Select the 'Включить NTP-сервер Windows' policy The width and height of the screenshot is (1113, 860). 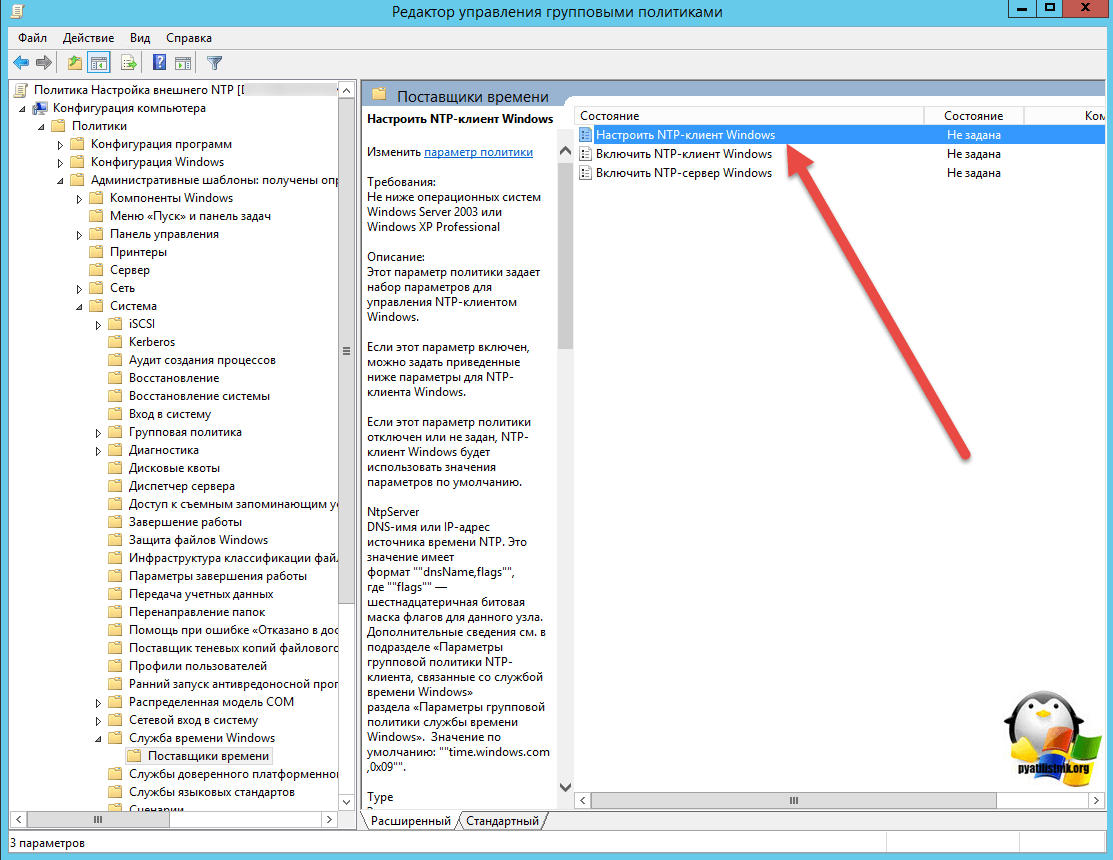pyautogui.click(x=683, y=173)
